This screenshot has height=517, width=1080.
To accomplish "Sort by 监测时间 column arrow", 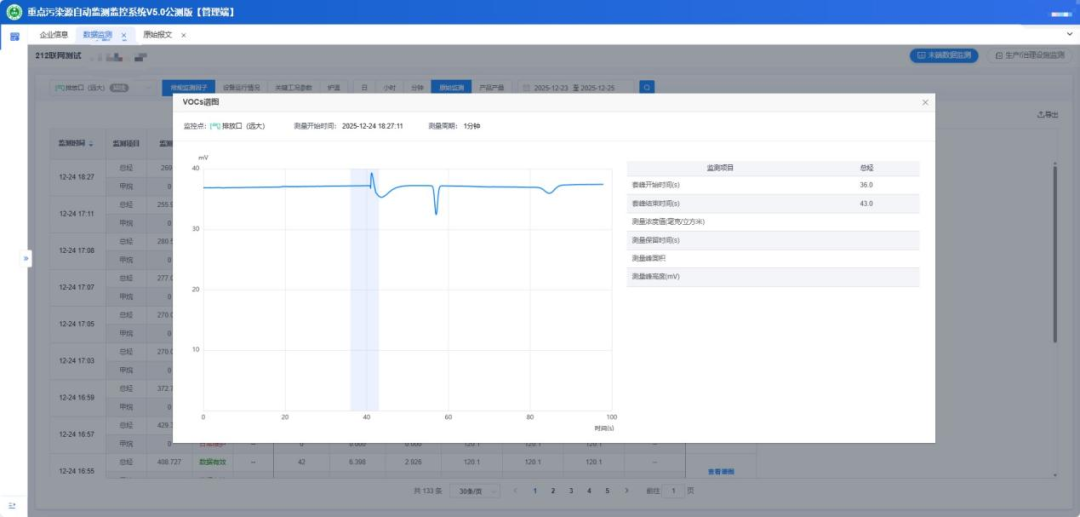I will coord(92,144).
